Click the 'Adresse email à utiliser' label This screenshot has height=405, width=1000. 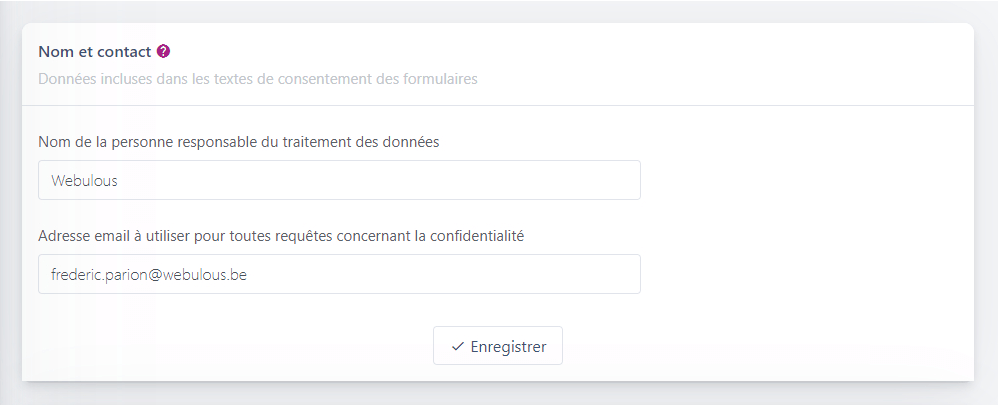point(281,236)
